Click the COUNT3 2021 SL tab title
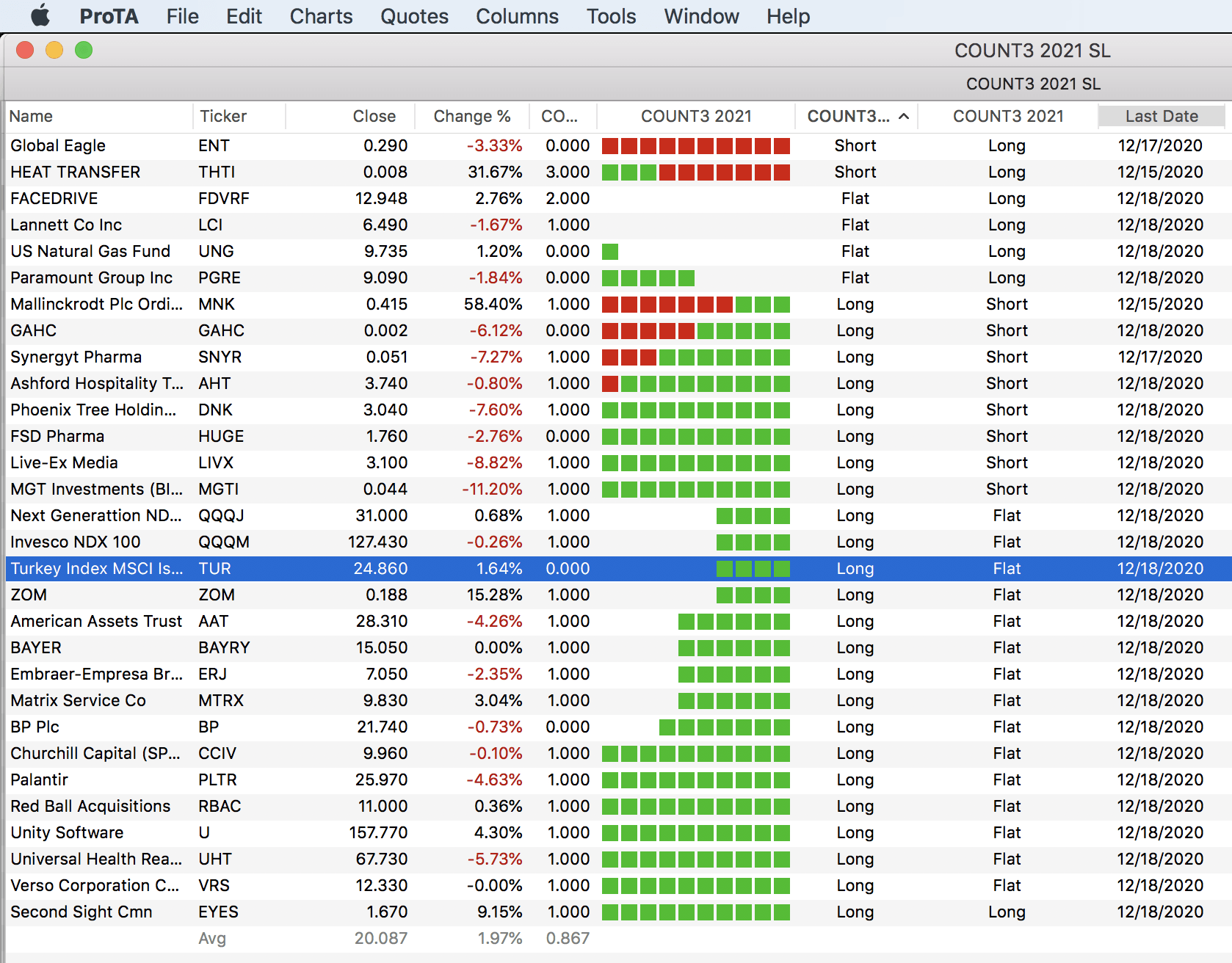This screenshot has width=1232, height=963. click(x=1033, y=84)
